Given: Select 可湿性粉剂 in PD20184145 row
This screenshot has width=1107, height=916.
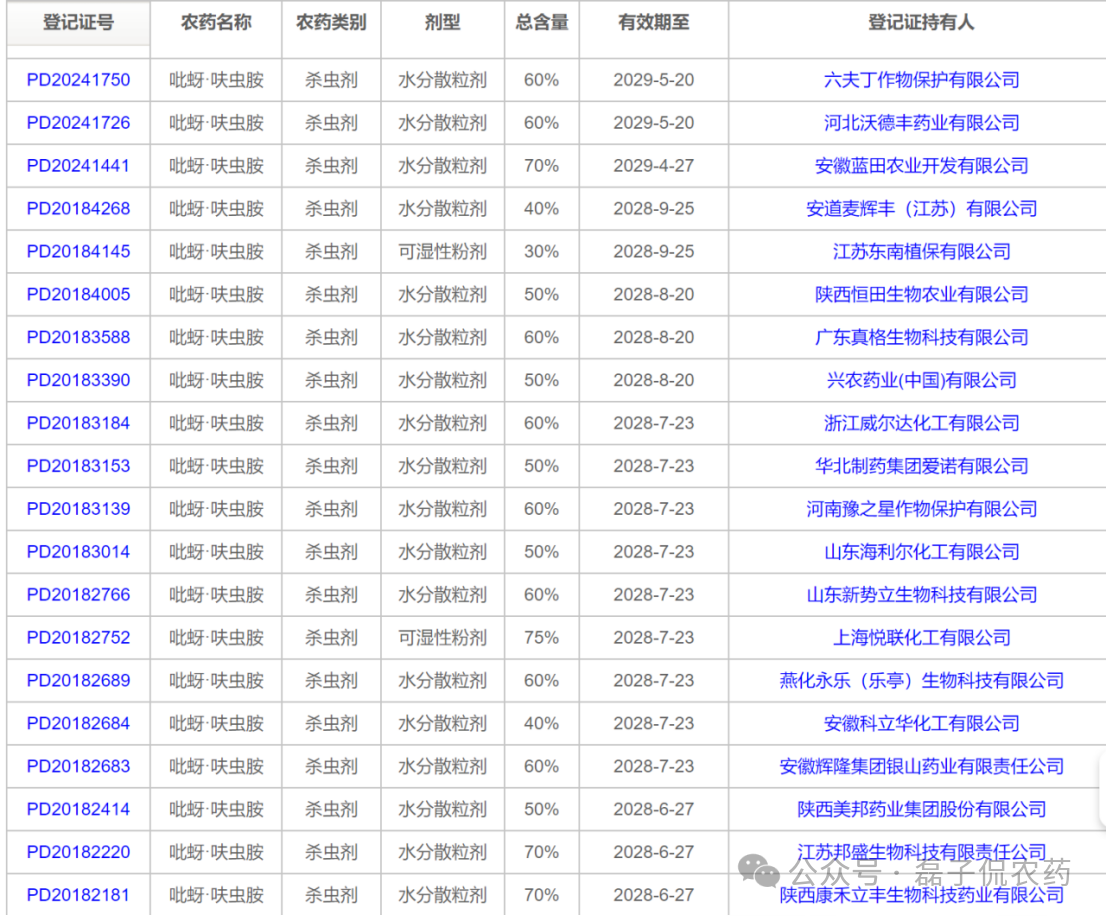Looking at the screenshot, I should coord(443,251).
